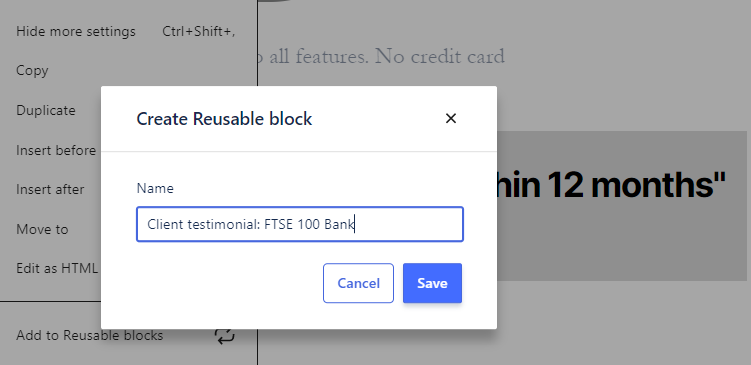751x365 pixels.
Task: Save the reusable block
Action: pyautogui.click(x=432, y=283)
